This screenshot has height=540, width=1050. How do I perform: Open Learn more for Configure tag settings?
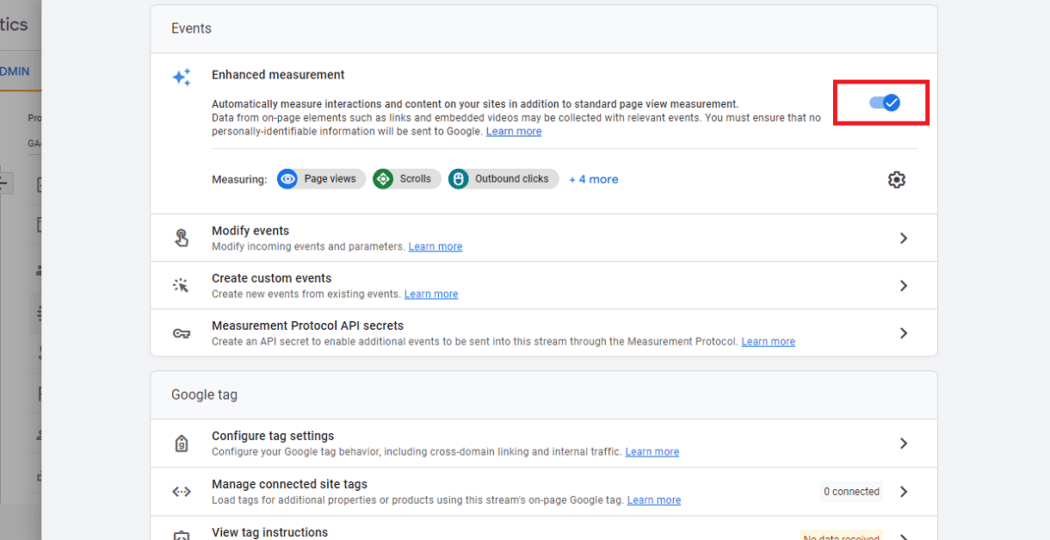click(652, 452)
